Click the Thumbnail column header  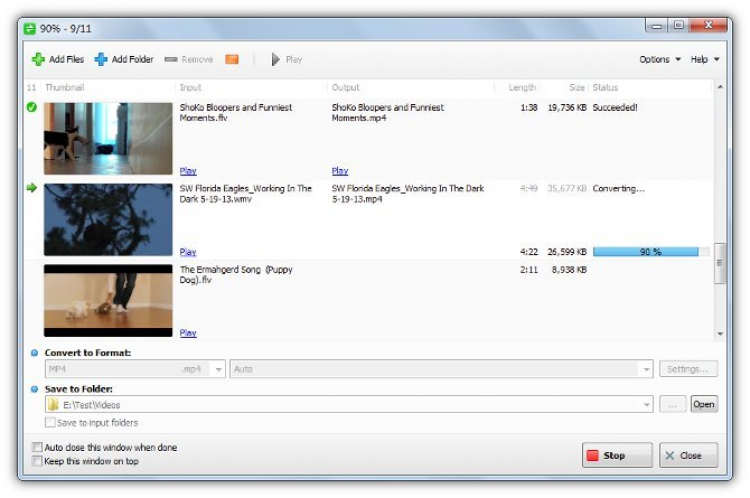point(65,88)
